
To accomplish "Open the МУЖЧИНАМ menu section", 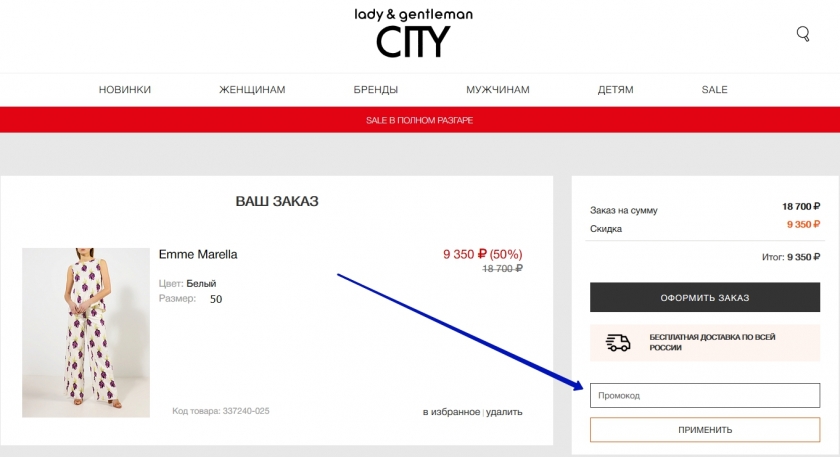I will pyautogui.click(x=498, y=89).
